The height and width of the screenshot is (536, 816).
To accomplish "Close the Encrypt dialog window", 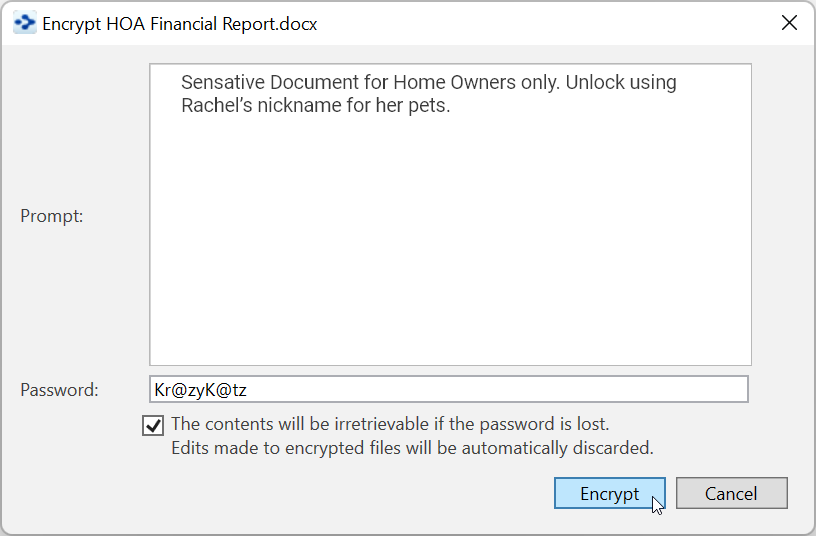I will [x=789, y=23].
